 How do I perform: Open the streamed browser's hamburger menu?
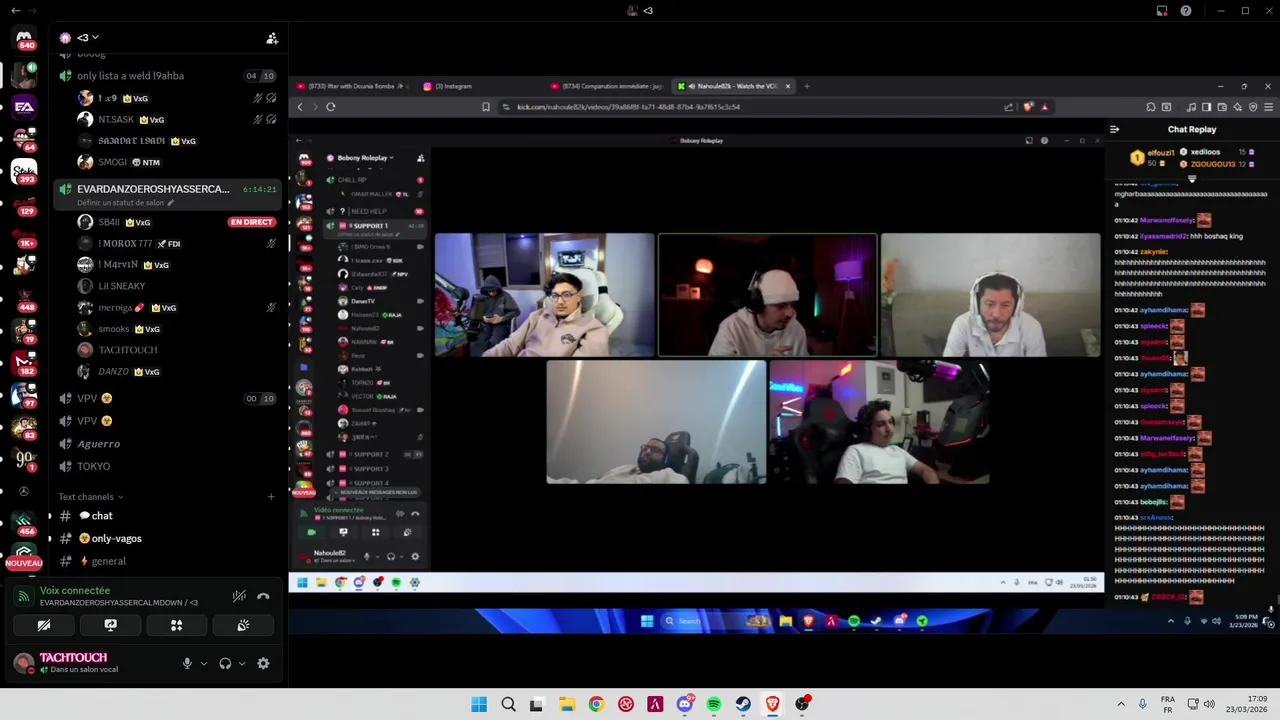coord(1269,107)
